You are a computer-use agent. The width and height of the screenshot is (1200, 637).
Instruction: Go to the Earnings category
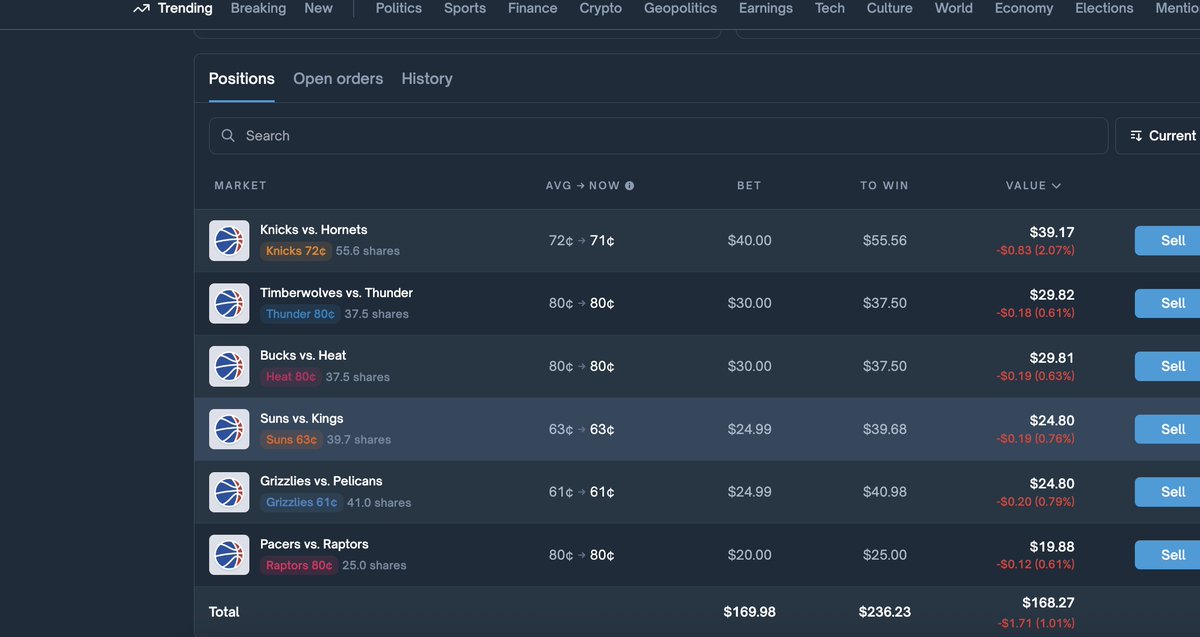click(766, 8)
